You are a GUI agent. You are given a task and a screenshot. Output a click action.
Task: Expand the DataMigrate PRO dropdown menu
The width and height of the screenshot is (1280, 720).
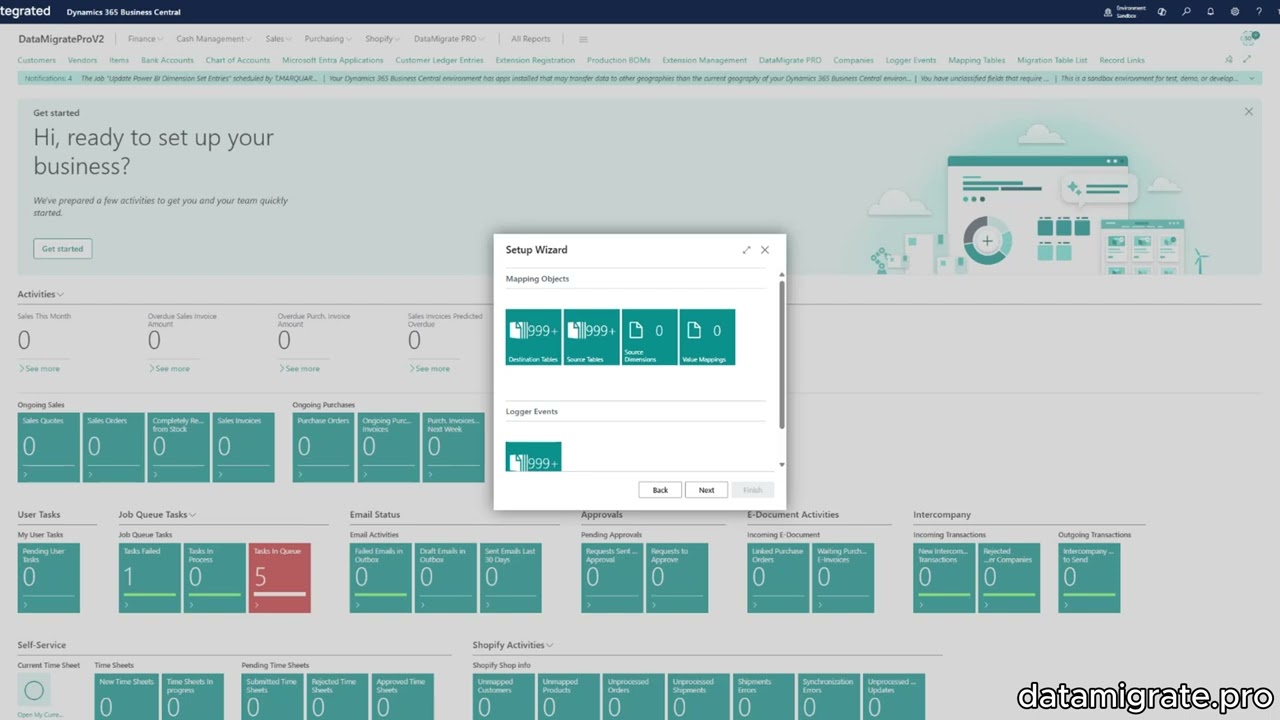pos(449,39)
